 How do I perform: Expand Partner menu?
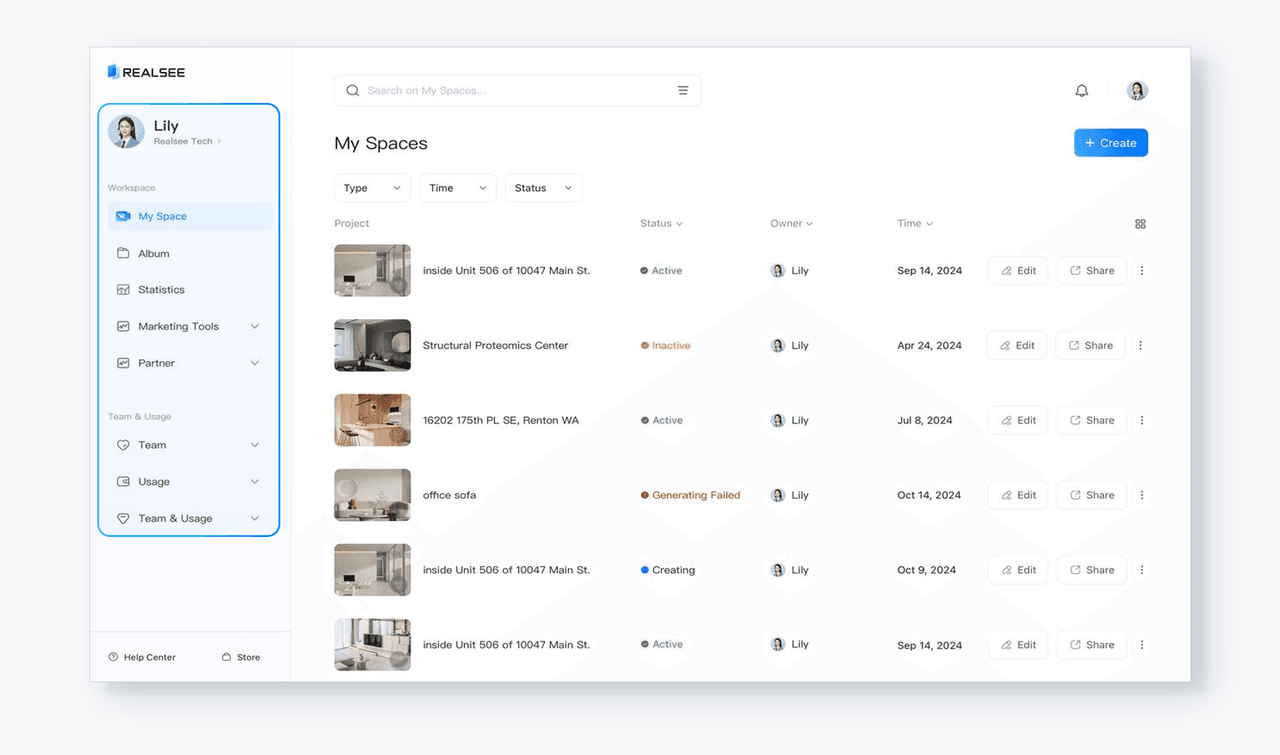tap(190, 363)
